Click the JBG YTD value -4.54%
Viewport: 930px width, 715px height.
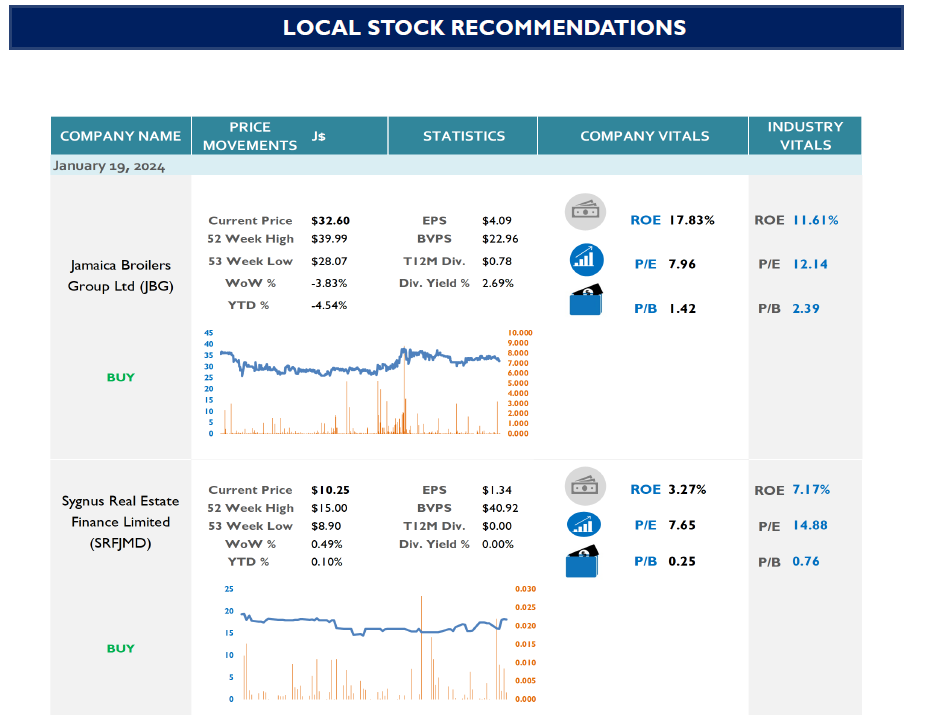point(329,305)
